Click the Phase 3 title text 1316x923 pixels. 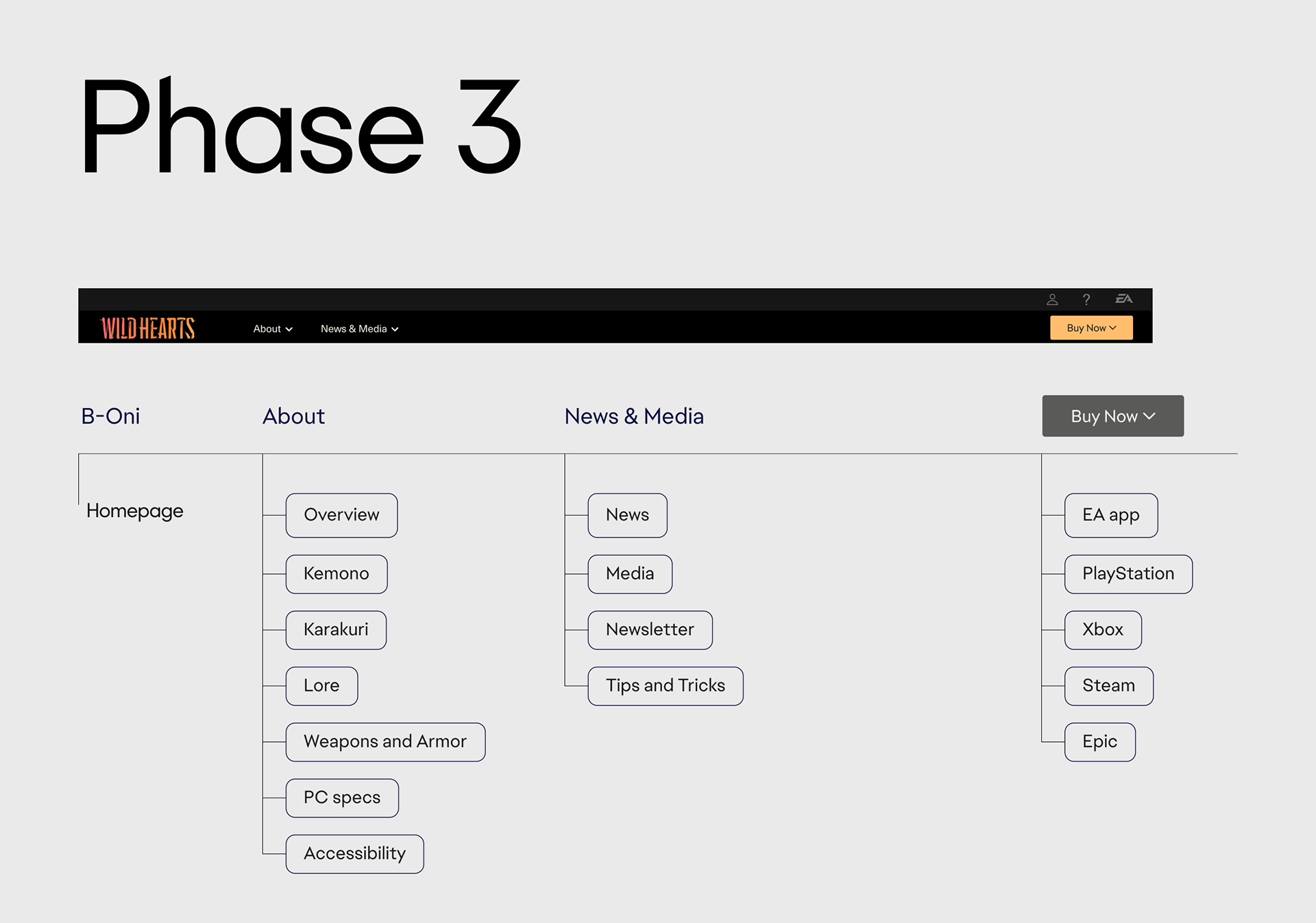tap(302, 125)
